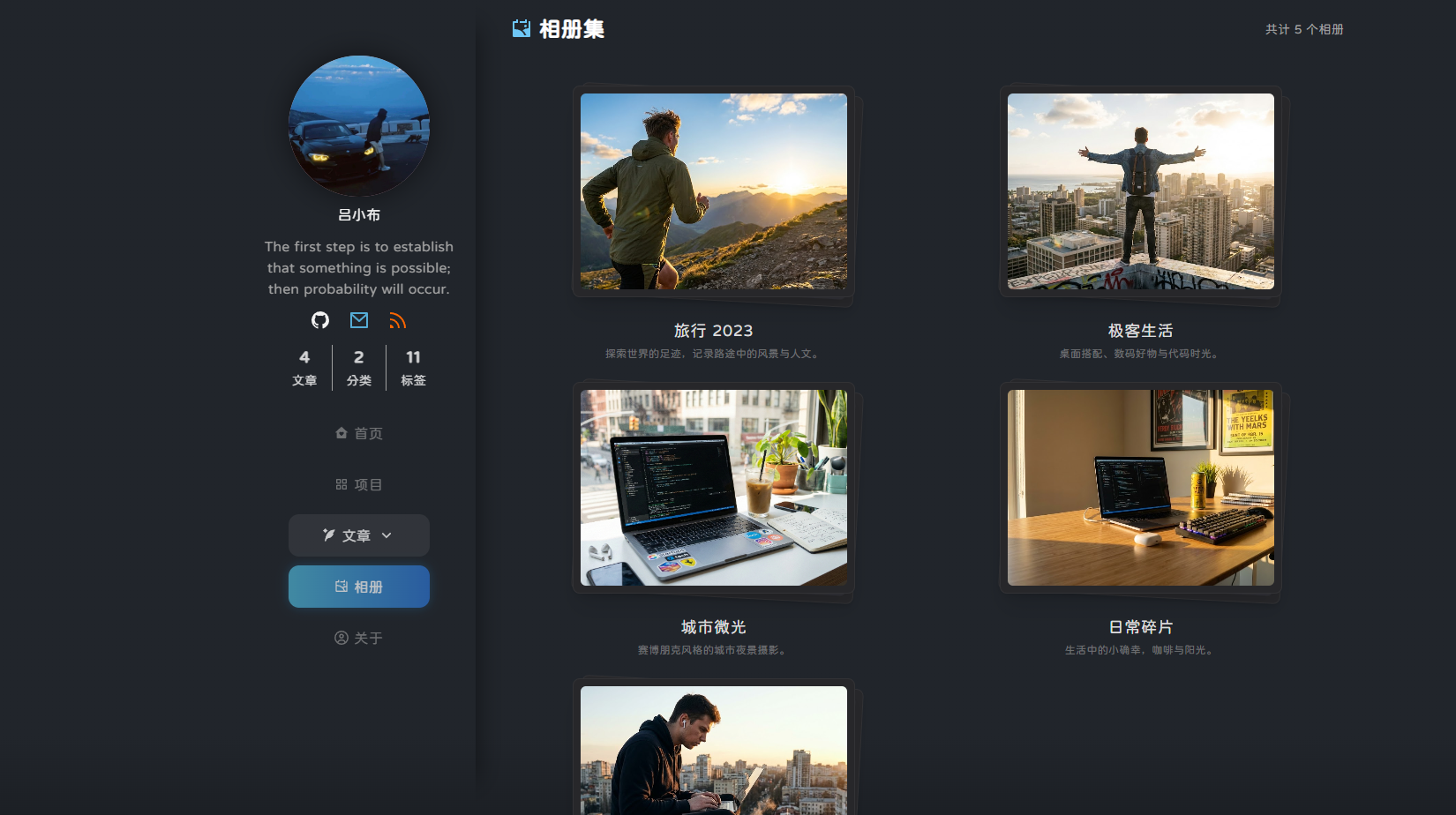Select the 相册 menu item
Image resolution: width=1456 pixels, height=815 pixels.
coord(359,587)
